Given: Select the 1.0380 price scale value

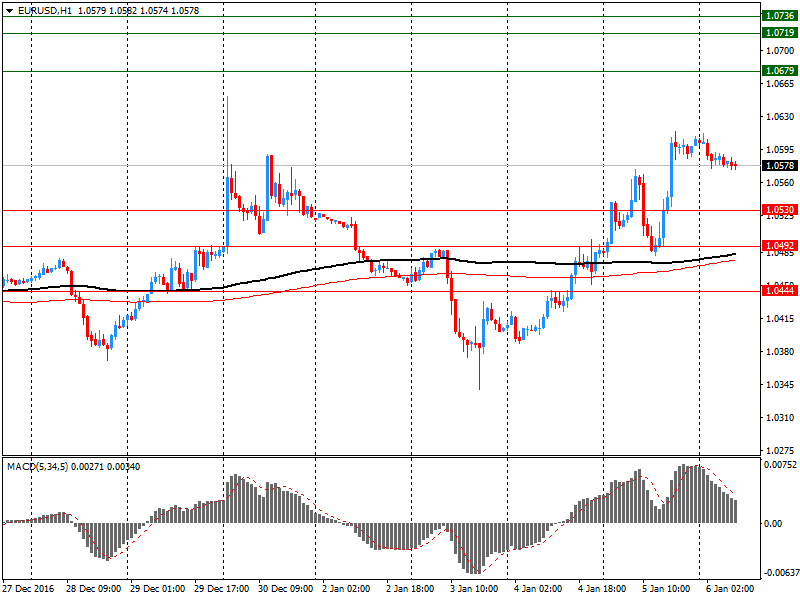Looking at the screenshot, I should coord(780,352).
